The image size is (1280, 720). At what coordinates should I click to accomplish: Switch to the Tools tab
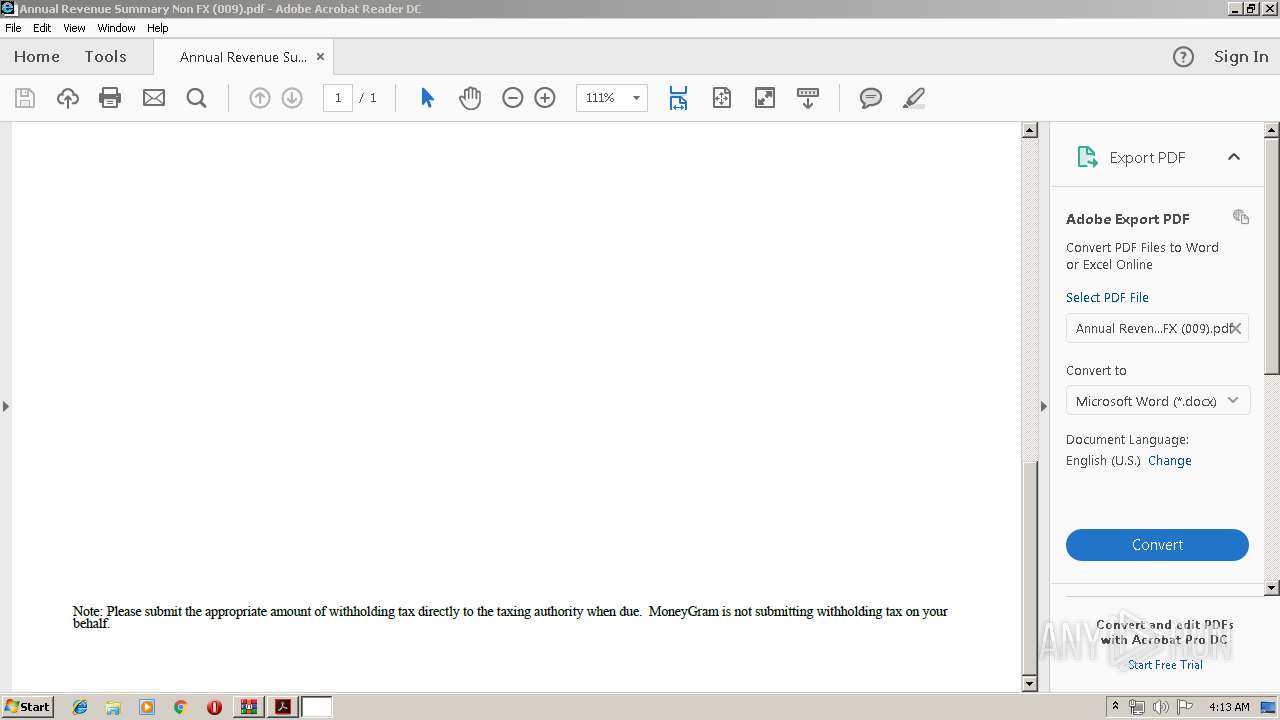pos(105,57)
